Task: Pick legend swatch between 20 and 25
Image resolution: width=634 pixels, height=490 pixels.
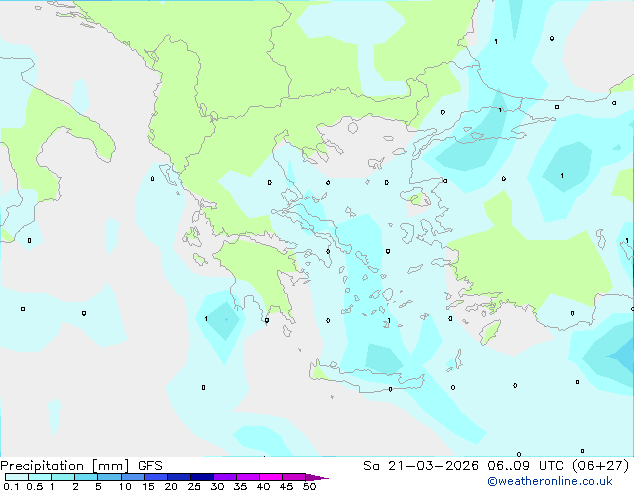Action: tap(179, 477)
